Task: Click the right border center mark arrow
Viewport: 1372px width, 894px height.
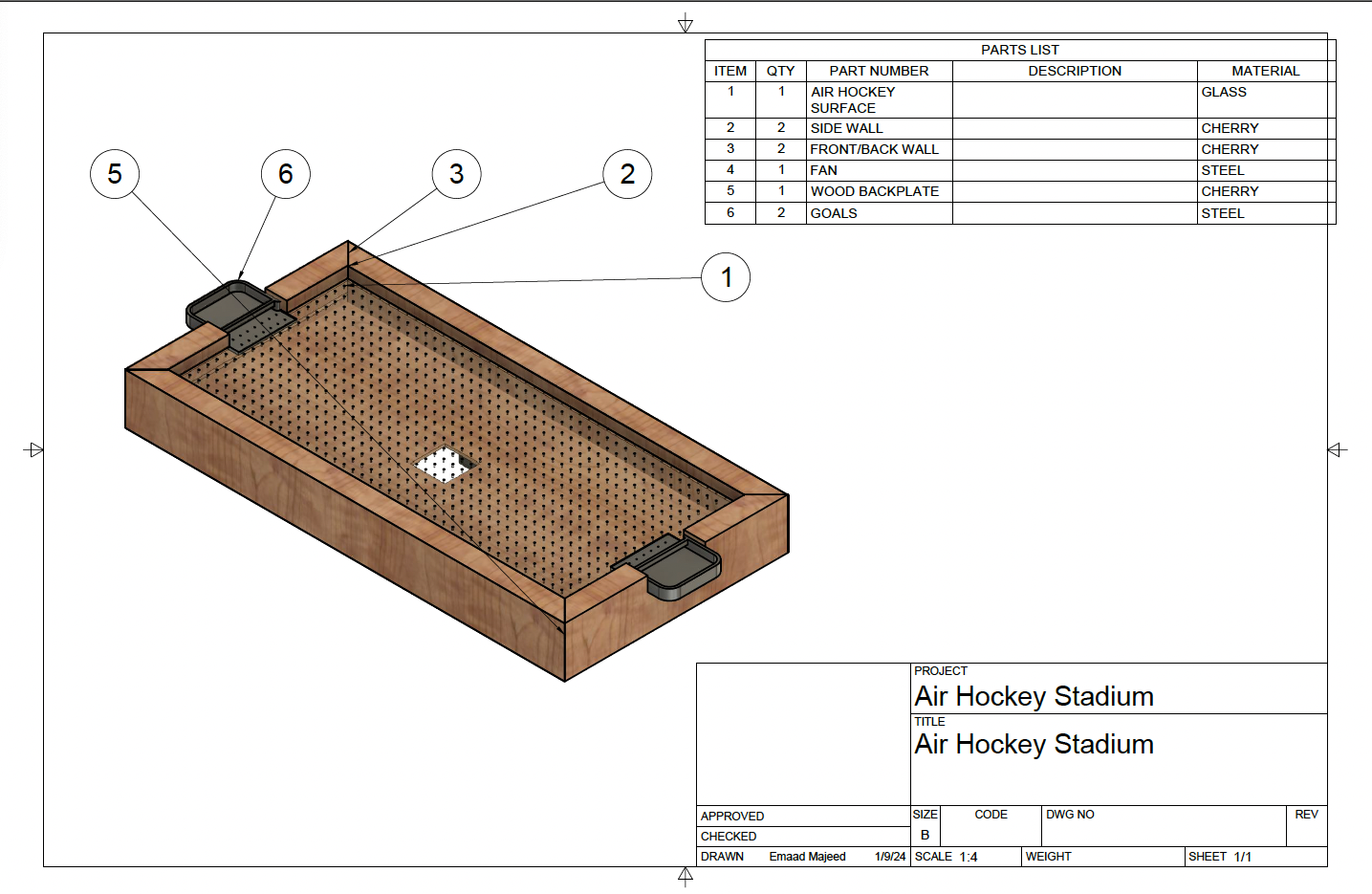Action: 1338,449
